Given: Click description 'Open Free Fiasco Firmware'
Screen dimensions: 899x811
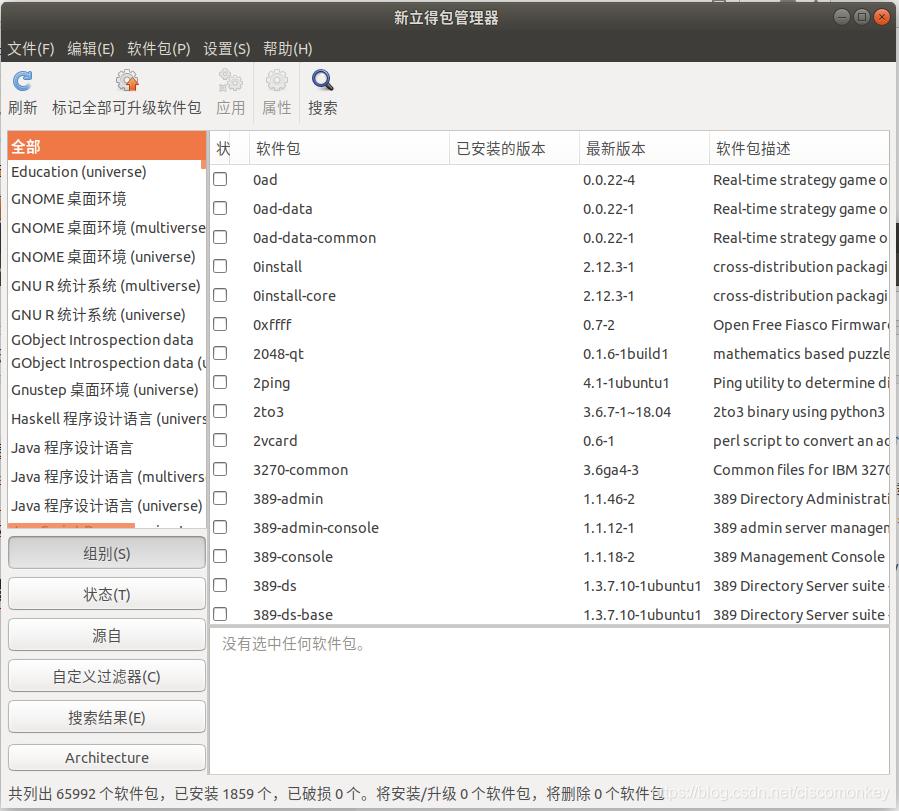Looking at the screenshot, I should (x=800, y=324).
